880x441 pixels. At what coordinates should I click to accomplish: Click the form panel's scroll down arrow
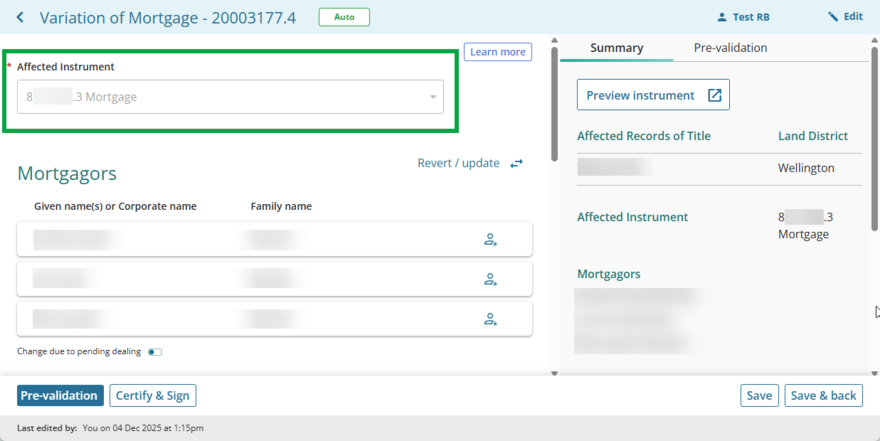[554, 373]
